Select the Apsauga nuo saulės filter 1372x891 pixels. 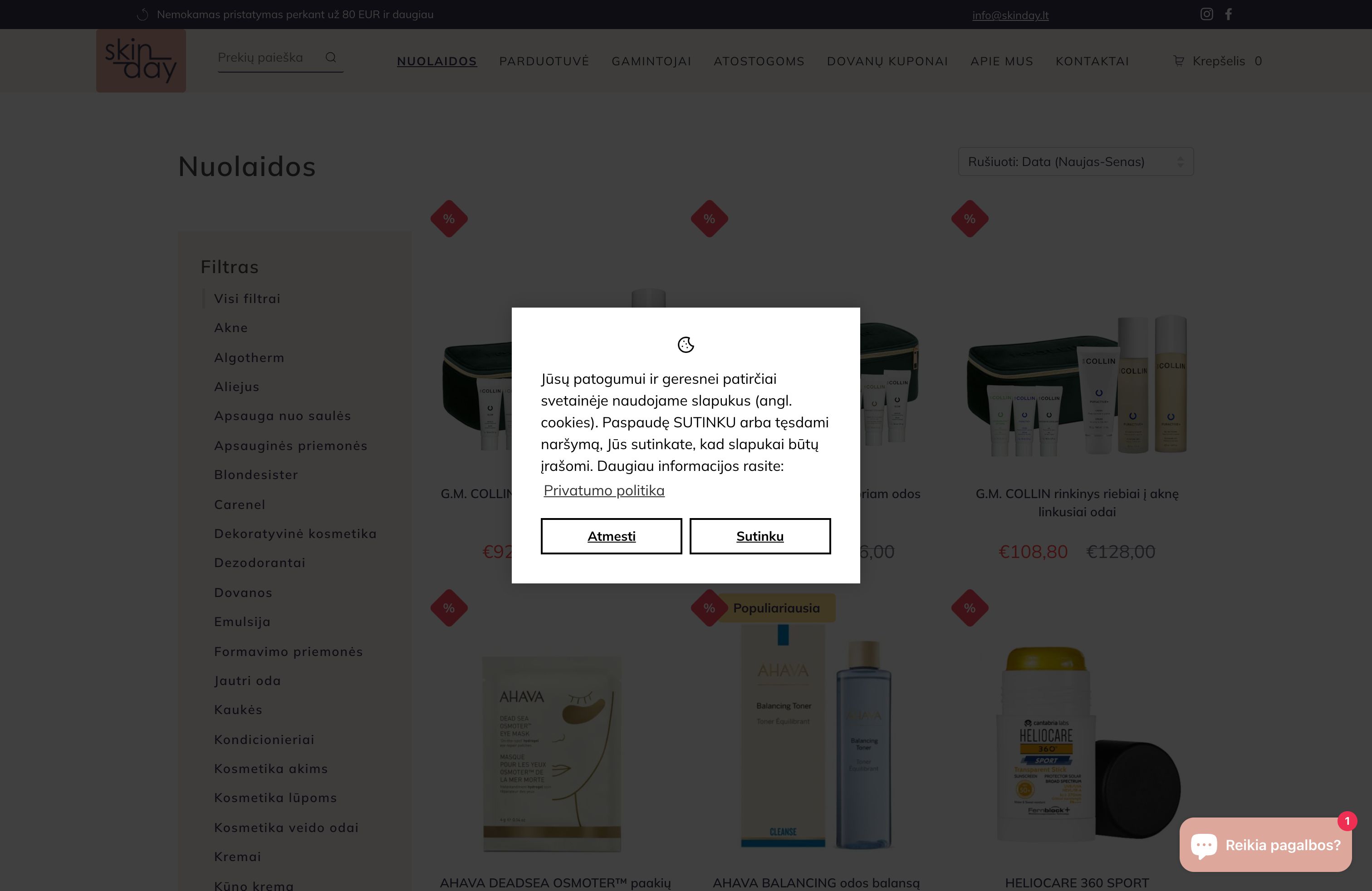tap(283, 416)
